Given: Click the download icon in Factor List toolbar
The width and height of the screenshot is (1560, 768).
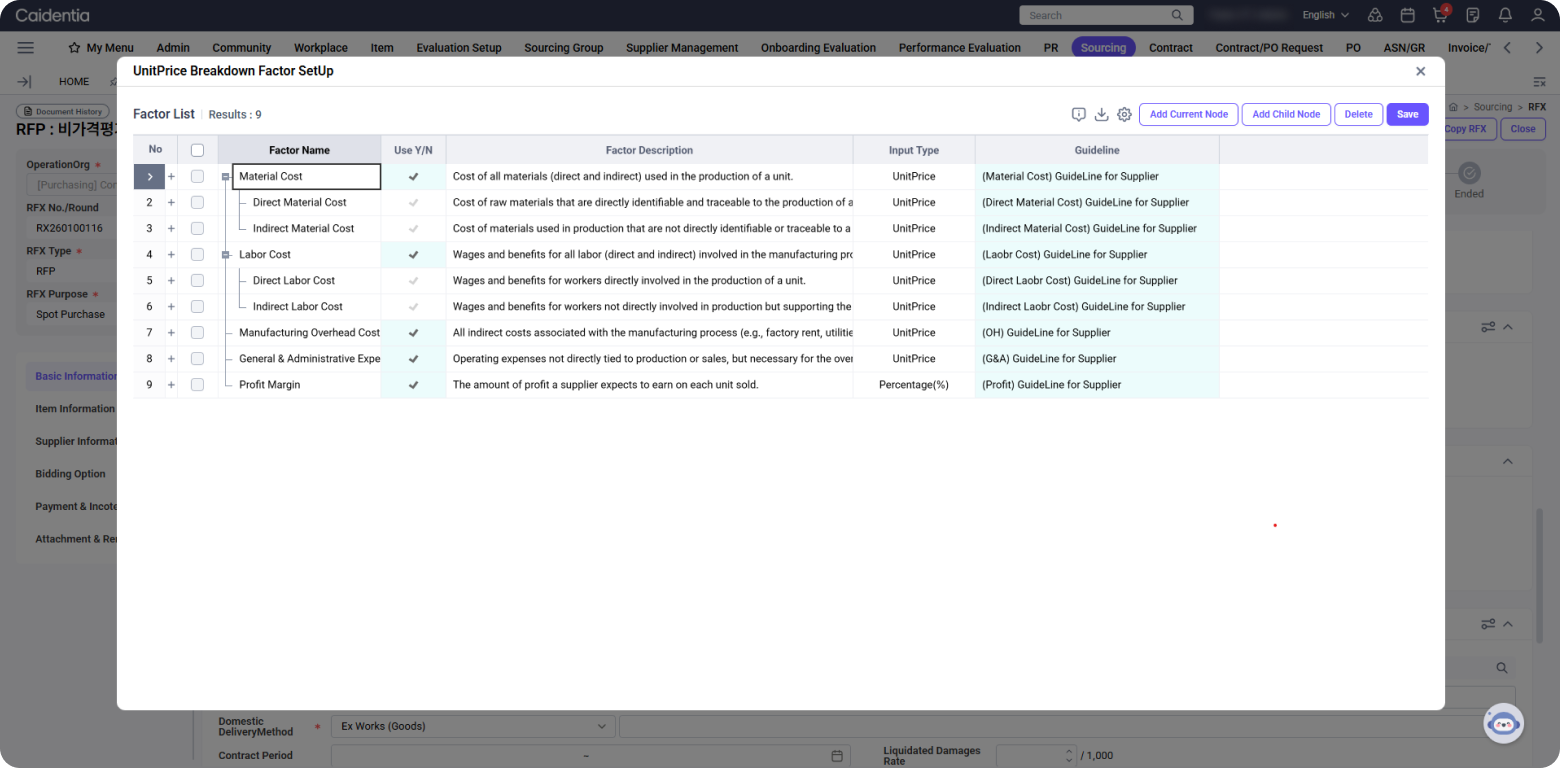Looking at the screenshot, I should click(1101, 115).
